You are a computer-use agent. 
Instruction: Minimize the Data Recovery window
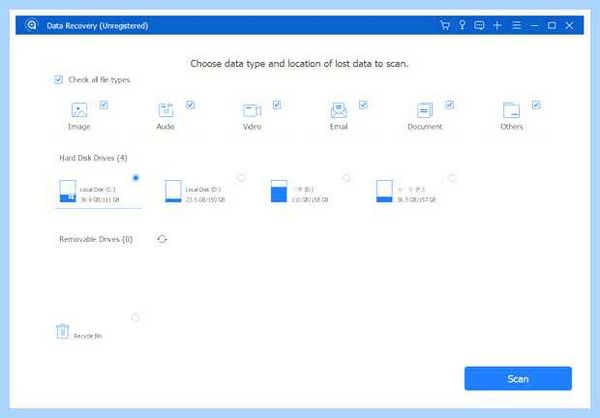(534, 26)
